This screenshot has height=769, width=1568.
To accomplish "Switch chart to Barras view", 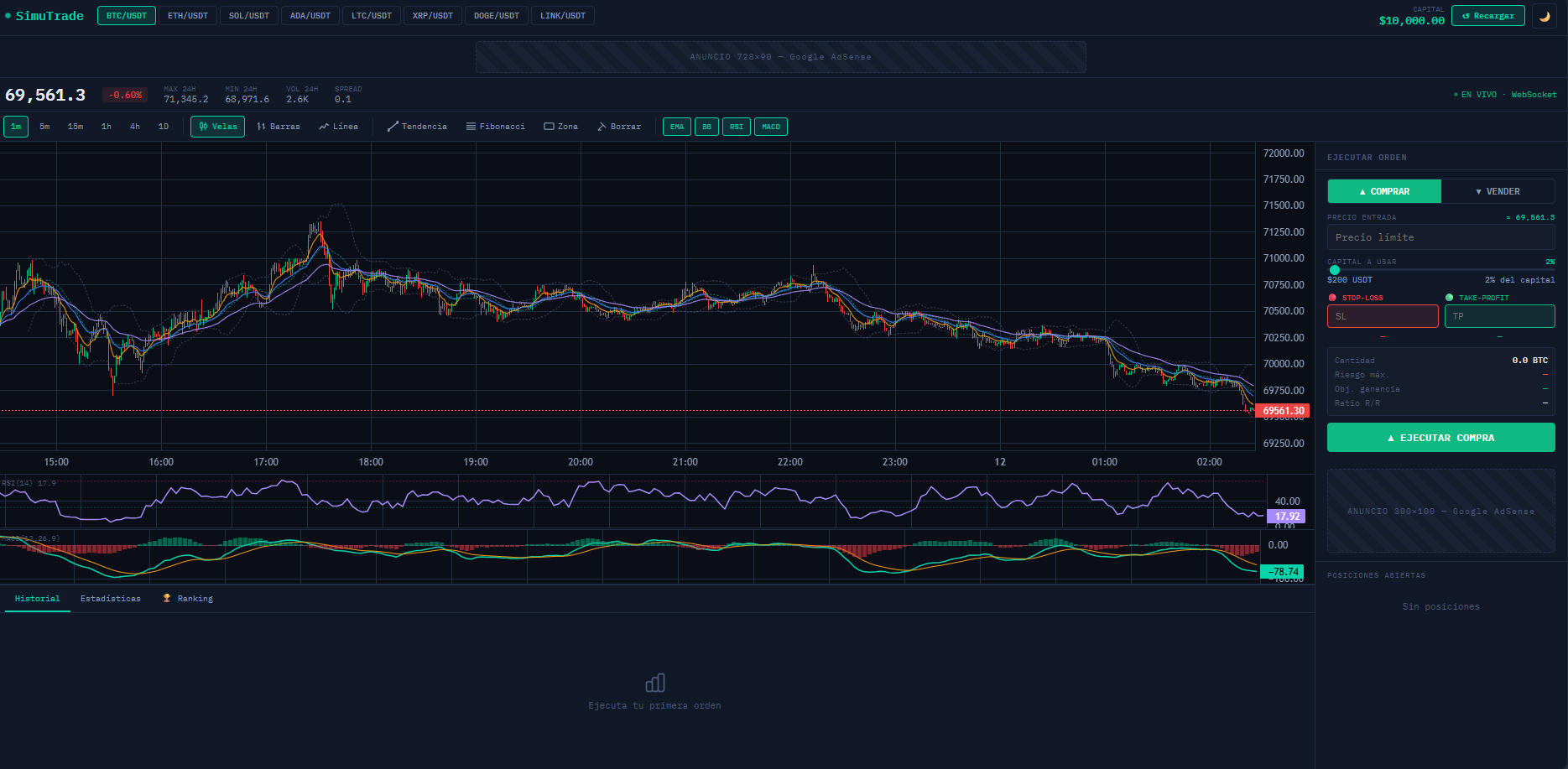I will coord(278,126).
